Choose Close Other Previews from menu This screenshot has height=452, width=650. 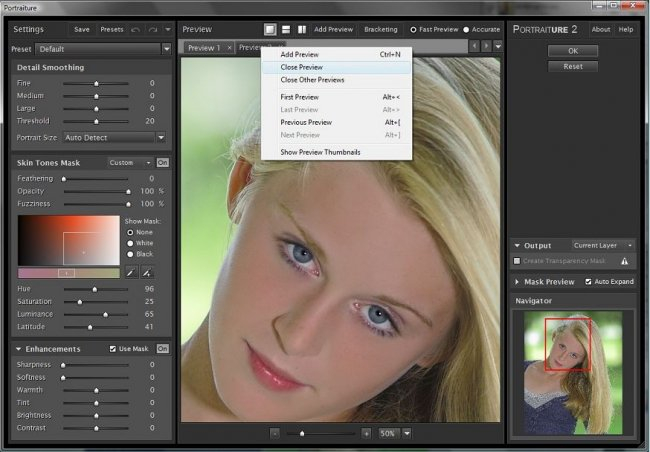(x=312, y=79)
